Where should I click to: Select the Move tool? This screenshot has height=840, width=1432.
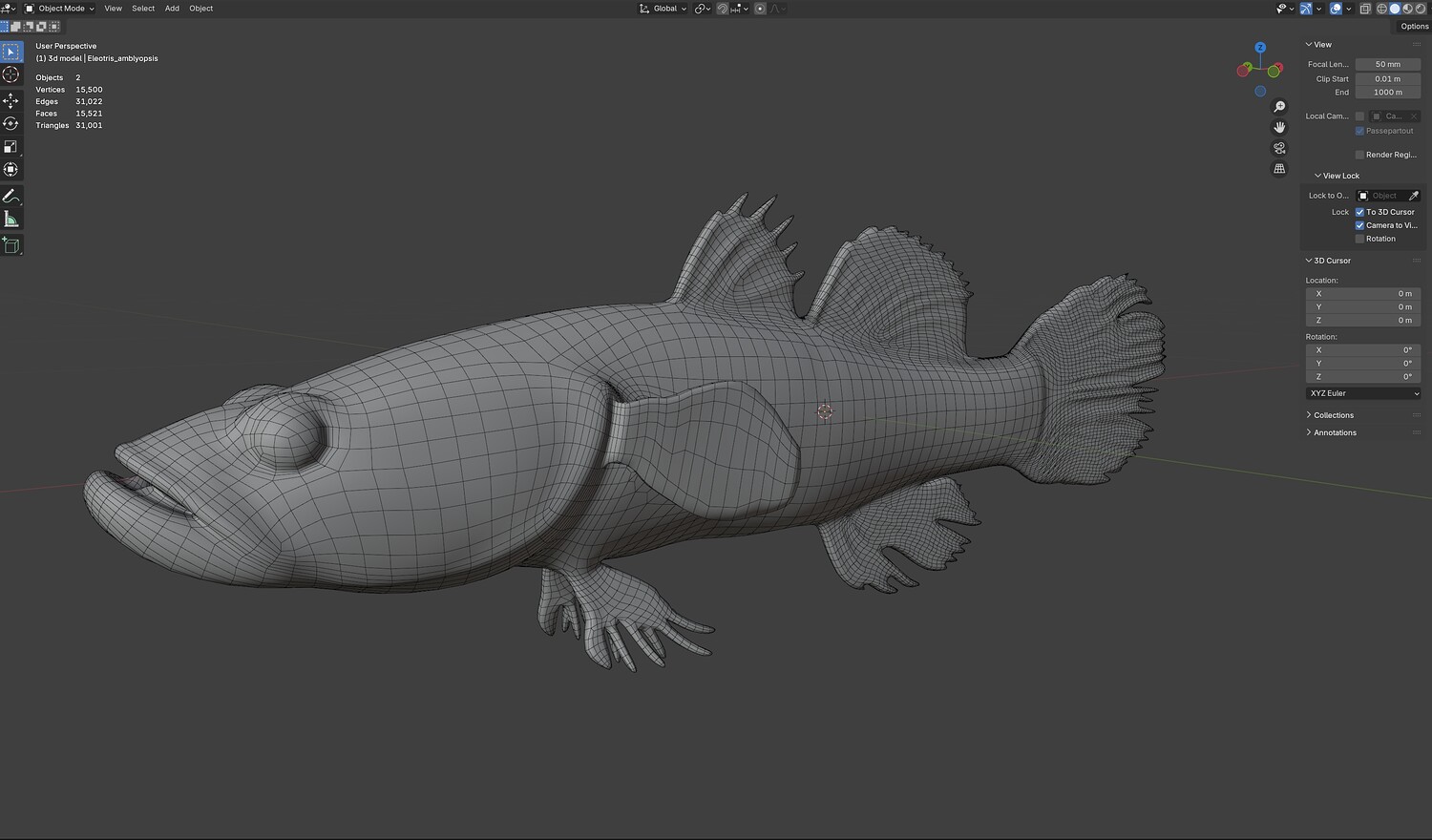pos(11,100)
